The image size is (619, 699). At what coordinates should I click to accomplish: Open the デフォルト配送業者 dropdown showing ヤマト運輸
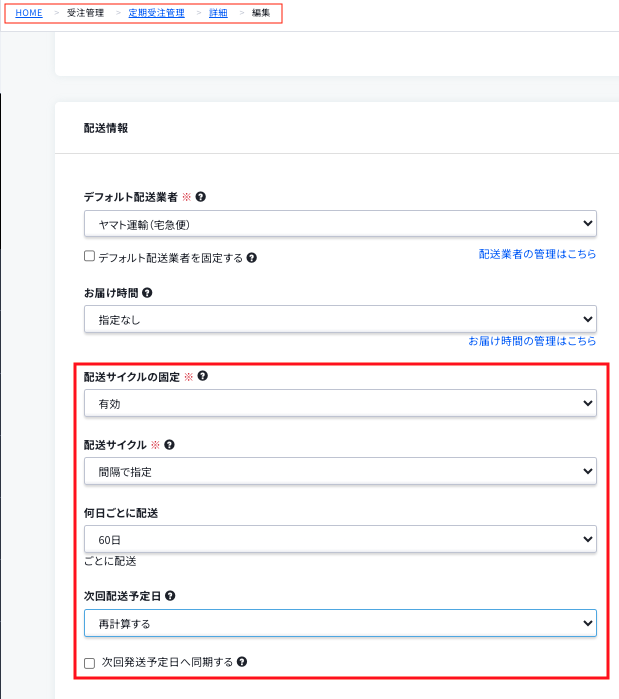click(340, 224)
